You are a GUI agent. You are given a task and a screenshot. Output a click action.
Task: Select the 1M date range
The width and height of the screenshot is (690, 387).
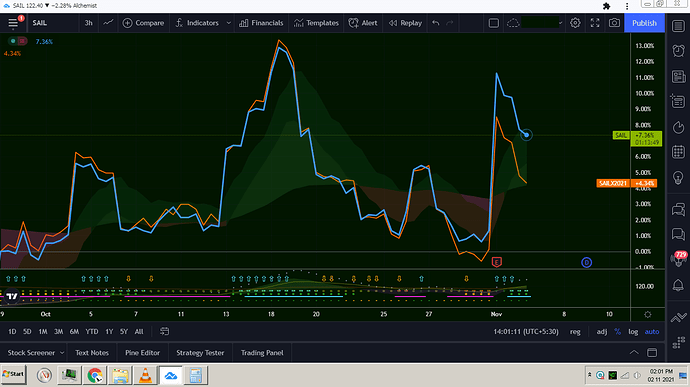43,332
